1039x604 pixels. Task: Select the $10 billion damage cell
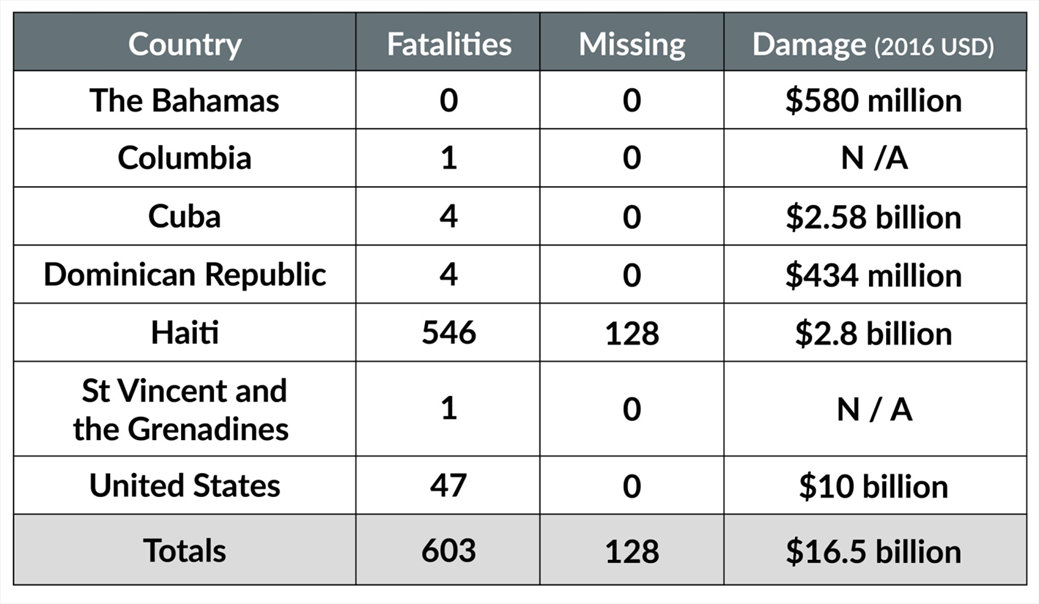[873, 486]
